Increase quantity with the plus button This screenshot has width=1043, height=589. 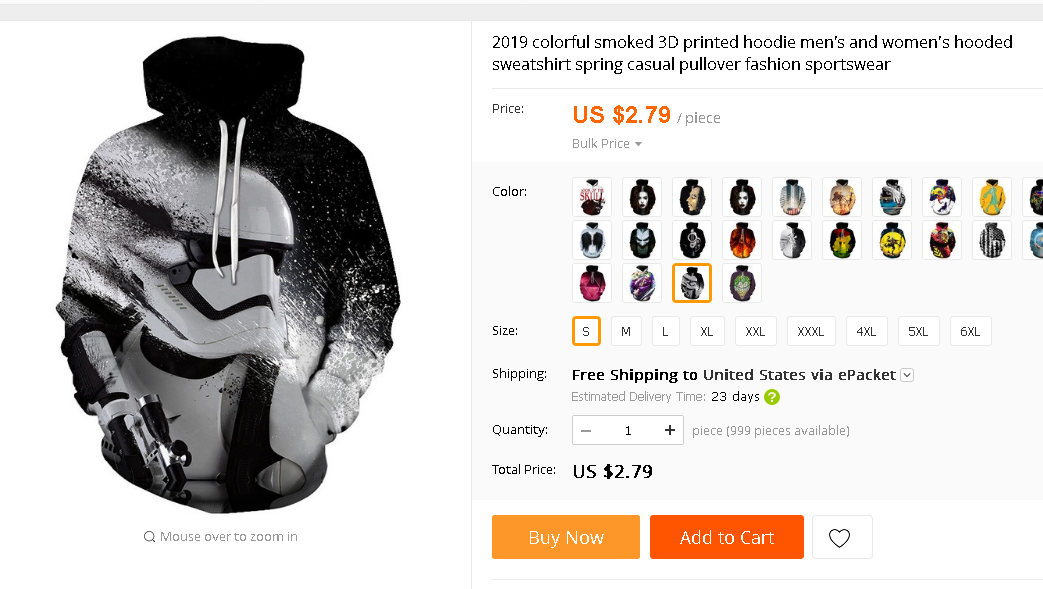click(670, 431)
